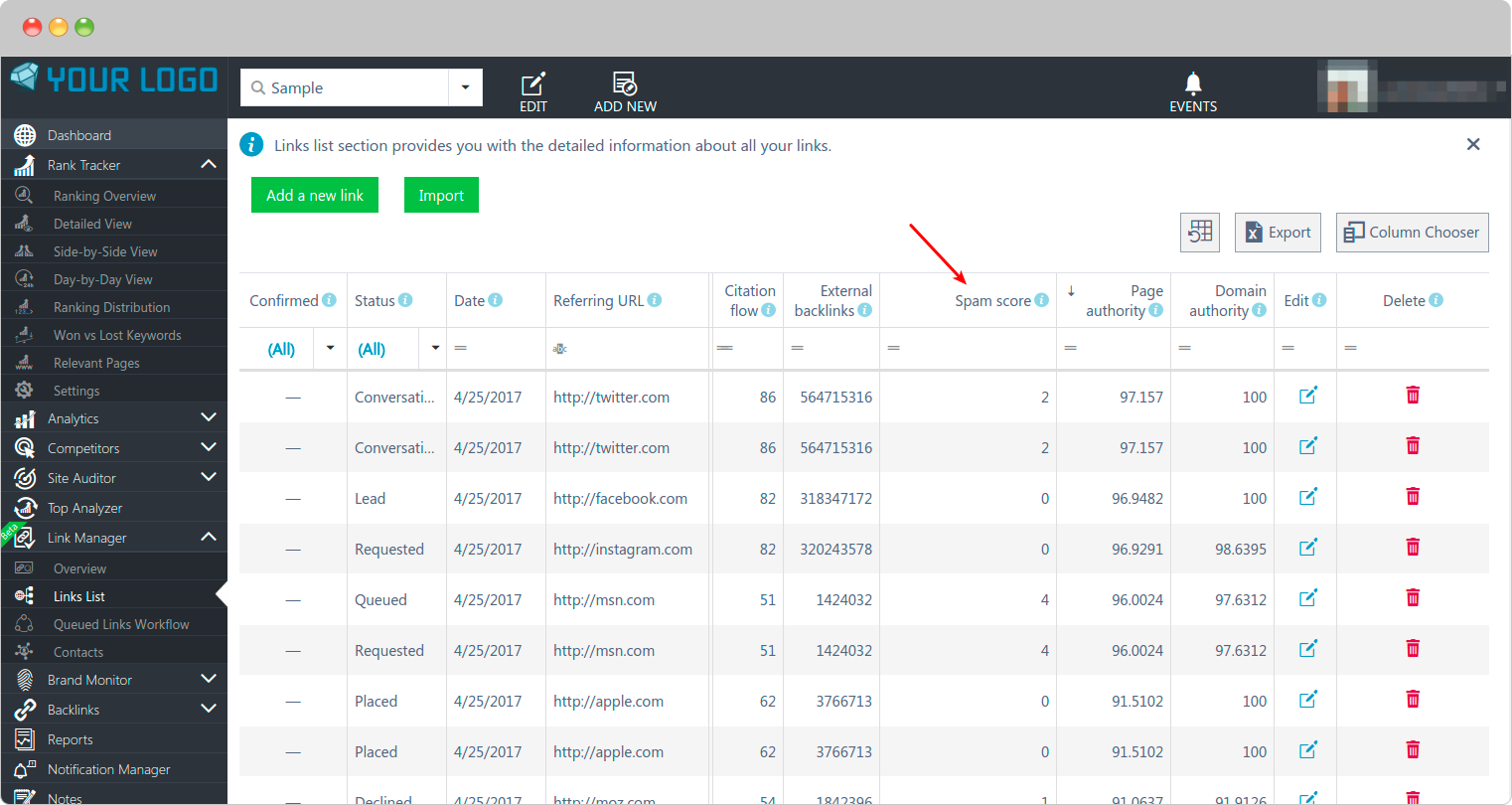
Task: Click info icon next to Confirmed header
Action: (329, 300)
